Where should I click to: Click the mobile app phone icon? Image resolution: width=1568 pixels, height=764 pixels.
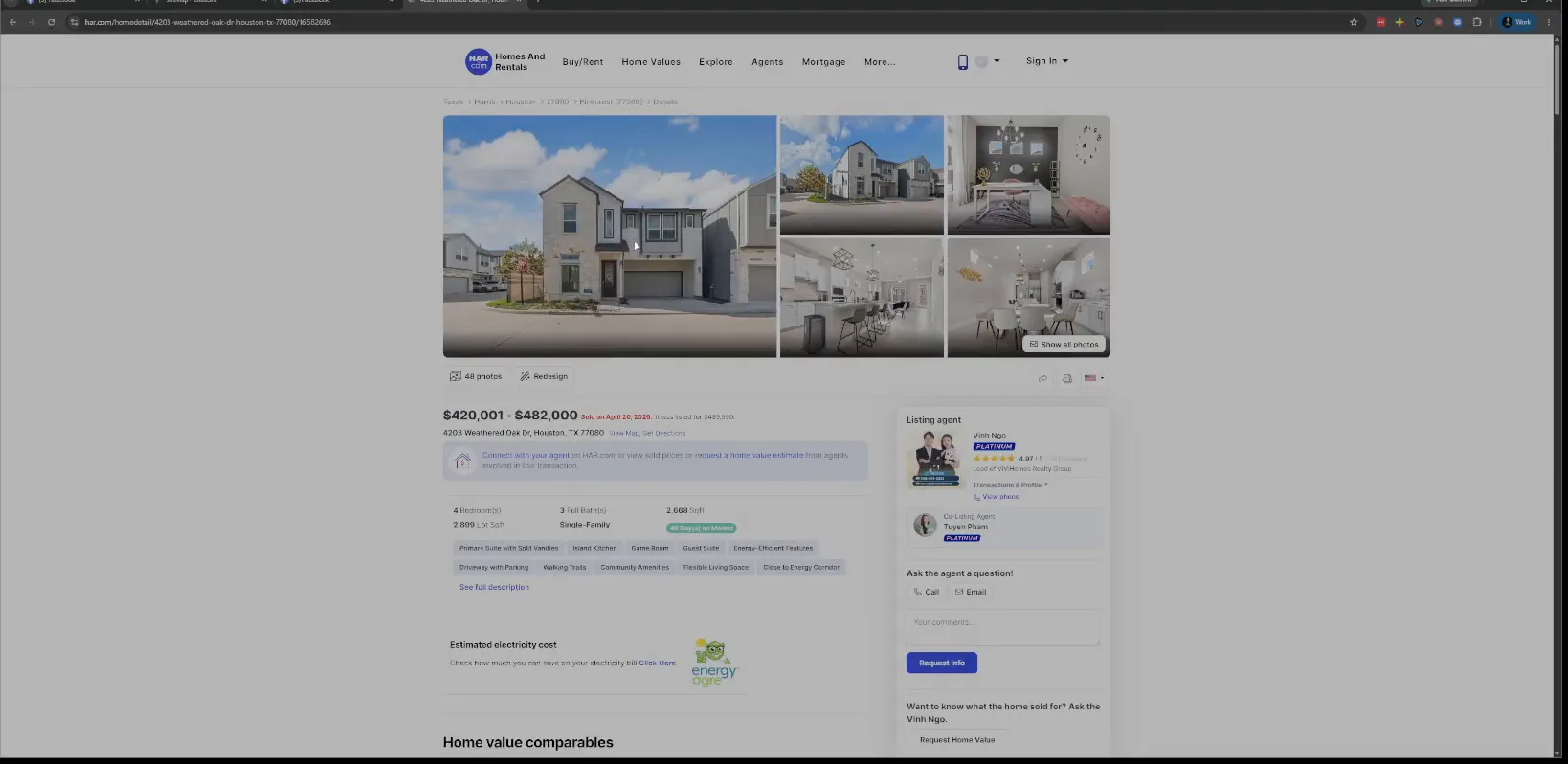(x=963, y=62)
